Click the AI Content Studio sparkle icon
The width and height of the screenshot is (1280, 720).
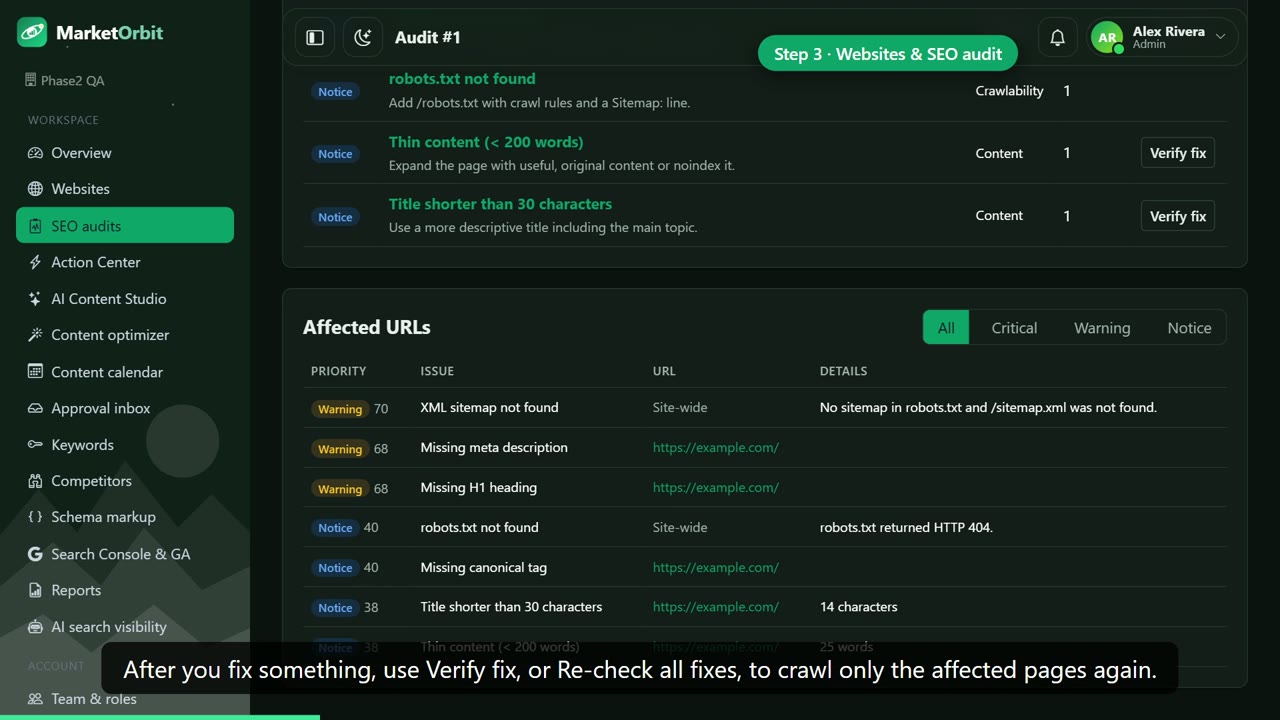[35, 299]
